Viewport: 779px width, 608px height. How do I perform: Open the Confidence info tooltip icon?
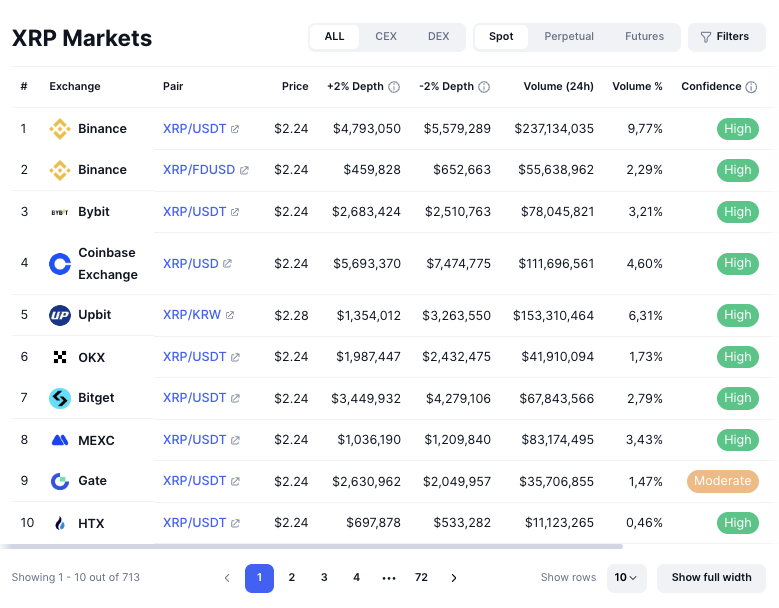click(751, 87)
